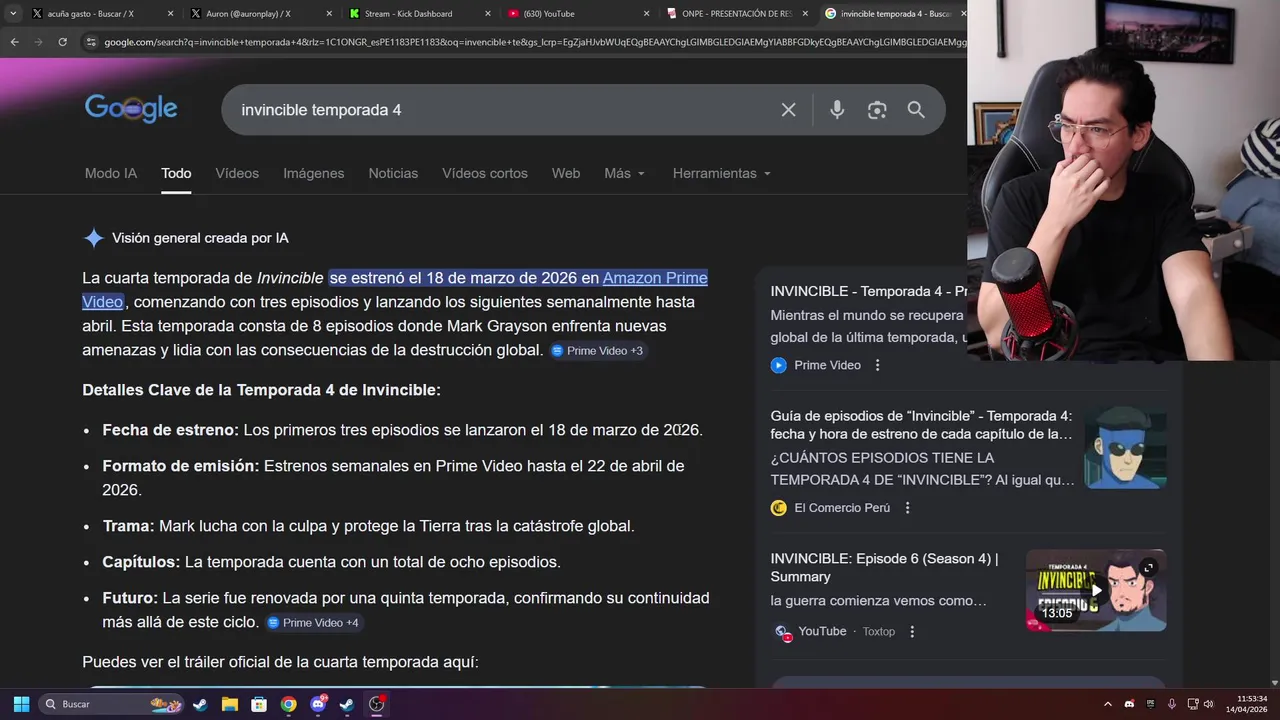Go to the Google logo homepage
The height and width of the screenshot is (720, 1280).
click(x=131, y=109)
